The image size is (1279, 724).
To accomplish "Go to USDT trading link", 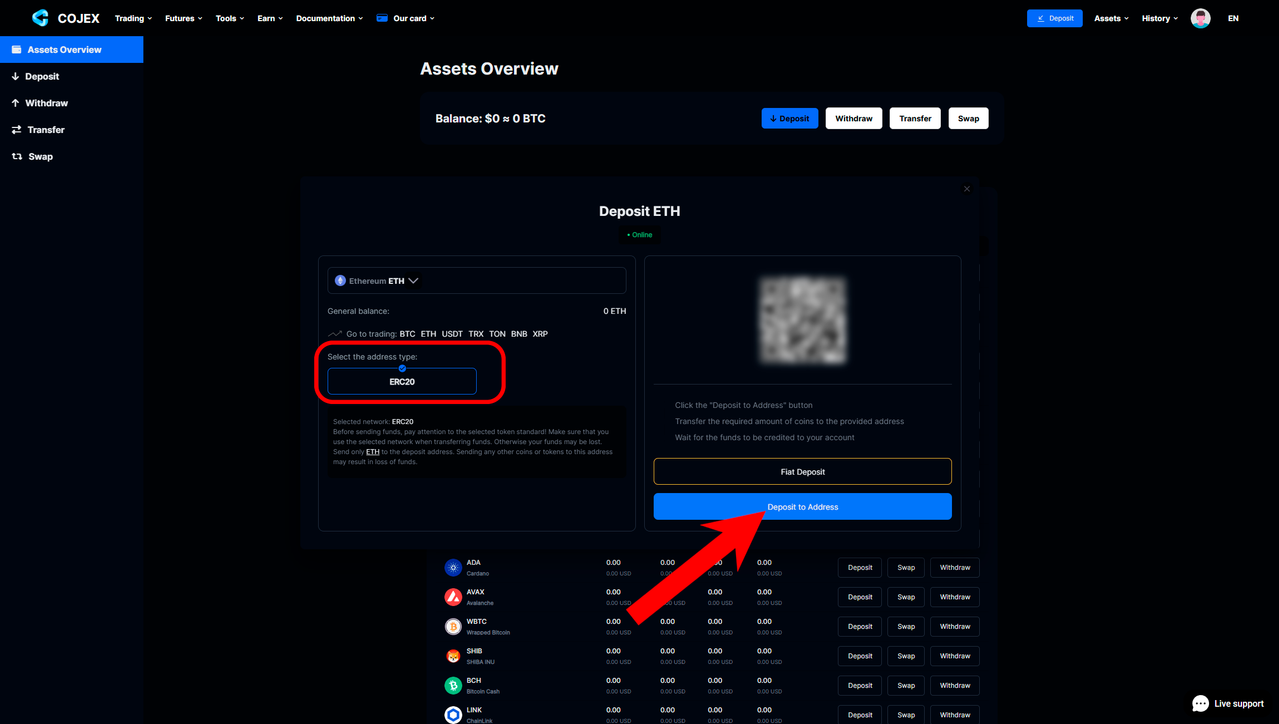I will [452, 334].
